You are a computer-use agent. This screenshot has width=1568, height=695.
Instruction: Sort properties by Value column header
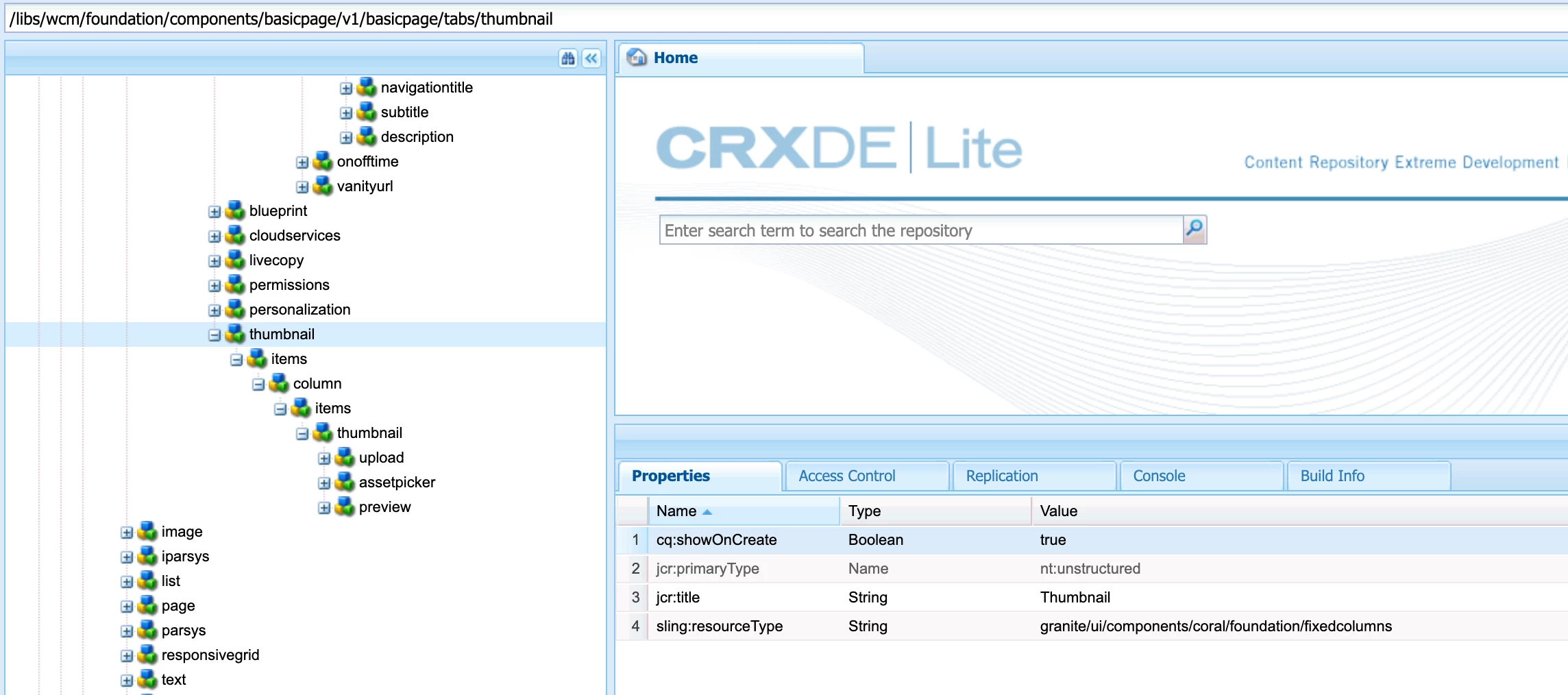pos(1299,511)
